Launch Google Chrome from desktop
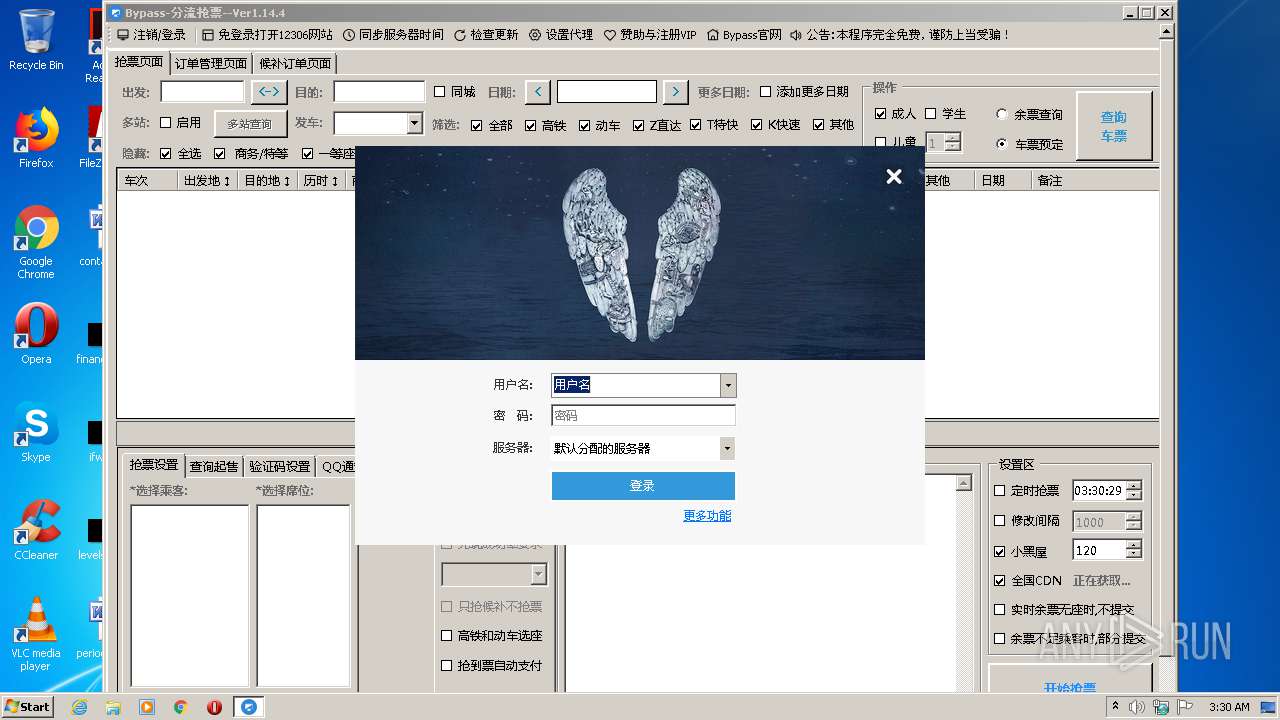Viewport: 1280px width, 720px height. (36, 243)
